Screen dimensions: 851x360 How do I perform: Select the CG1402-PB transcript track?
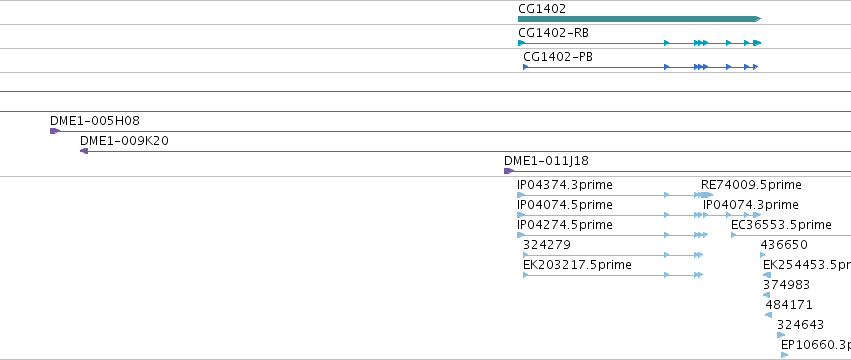(x=640, y=67)
